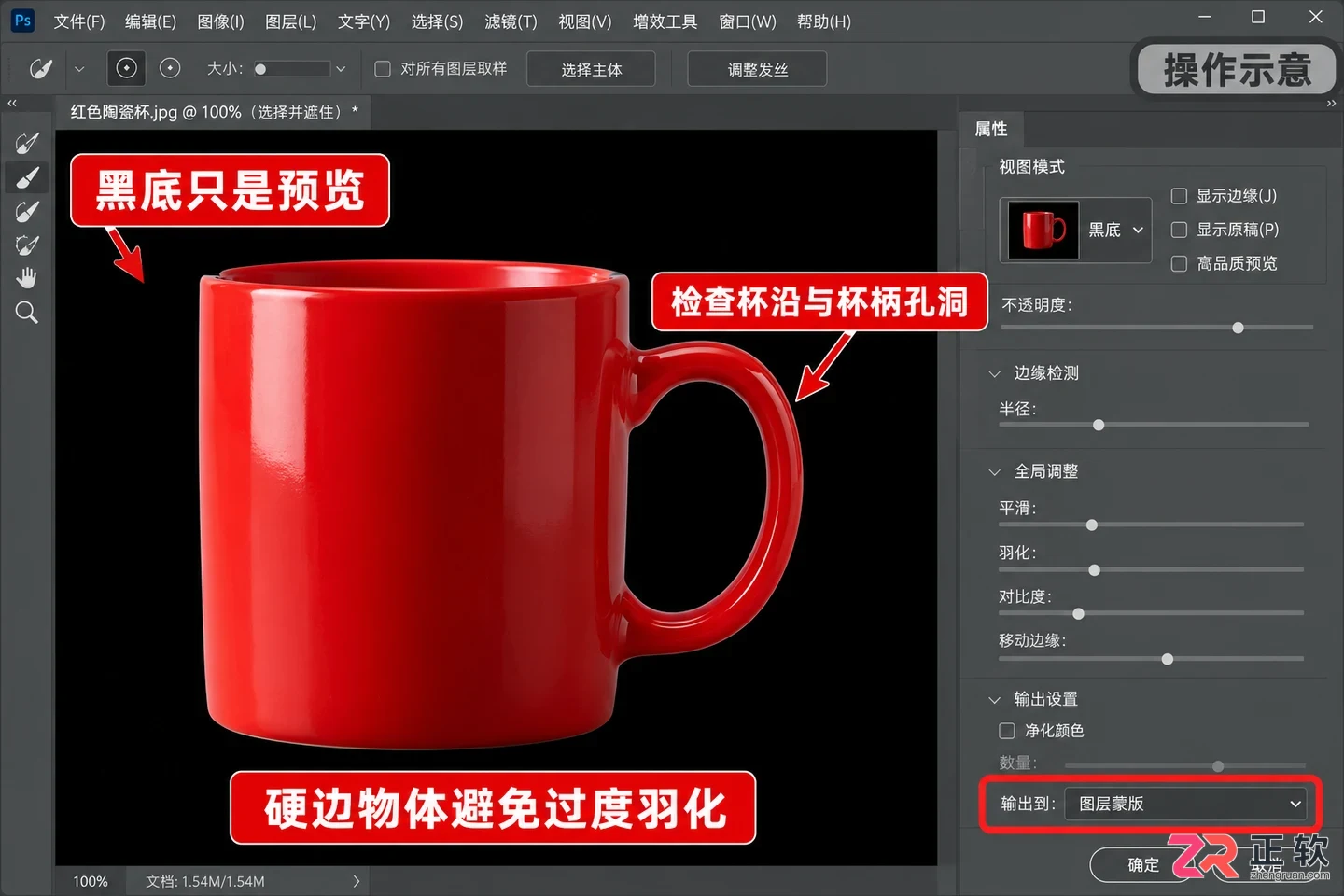
Task: Click the 羽化 slider handle
Action: (1095, 569)
